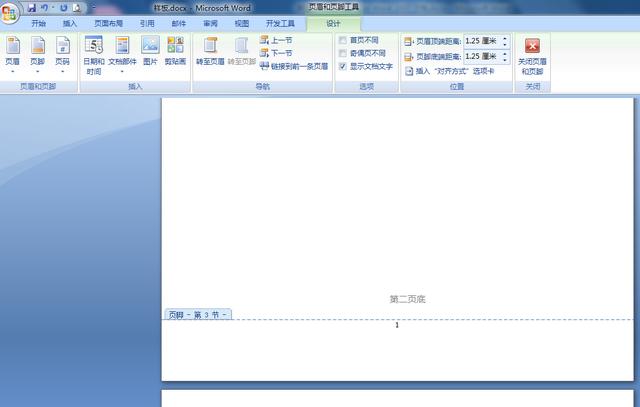Switch to the 视图 tab

pos(242,24)
